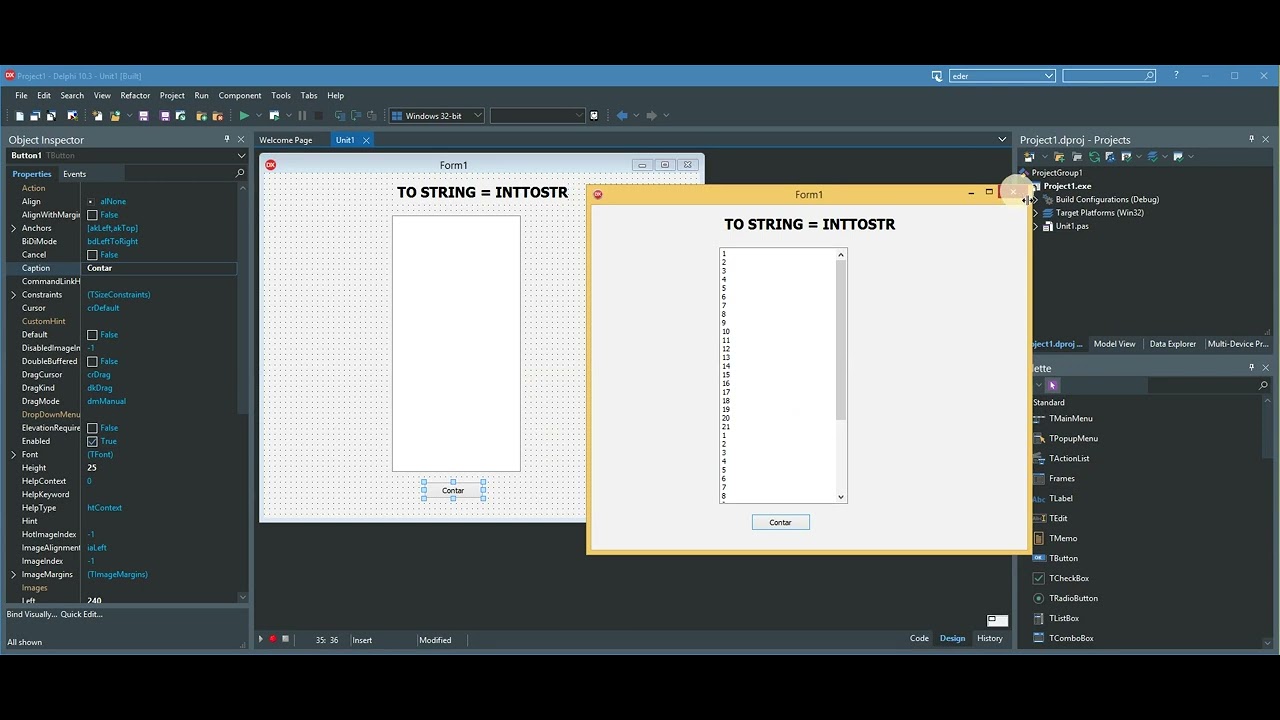Click the back navigation arrow in toolbar
The height and width of the screenshot is (720, 1280).
(622, 116)
